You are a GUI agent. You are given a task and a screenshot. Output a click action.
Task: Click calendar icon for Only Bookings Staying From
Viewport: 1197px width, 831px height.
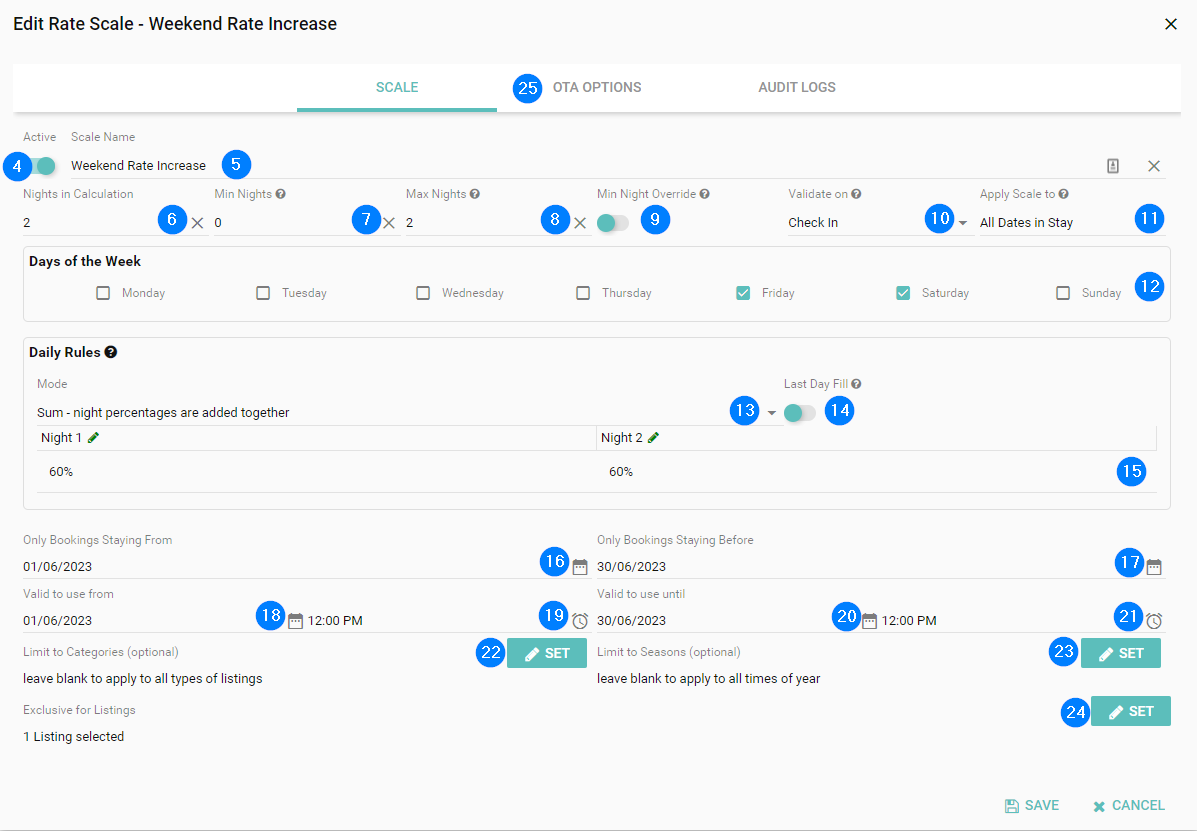[x=580, y=567]
